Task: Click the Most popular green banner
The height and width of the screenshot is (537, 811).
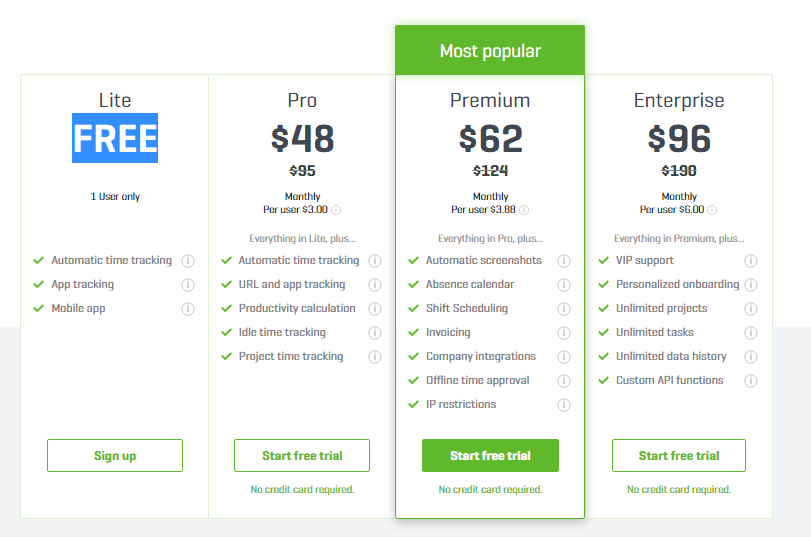Action: 490,50
